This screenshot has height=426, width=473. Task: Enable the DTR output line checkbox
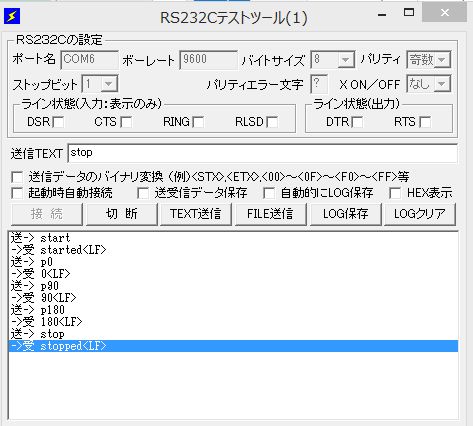(x=357, y=122)
